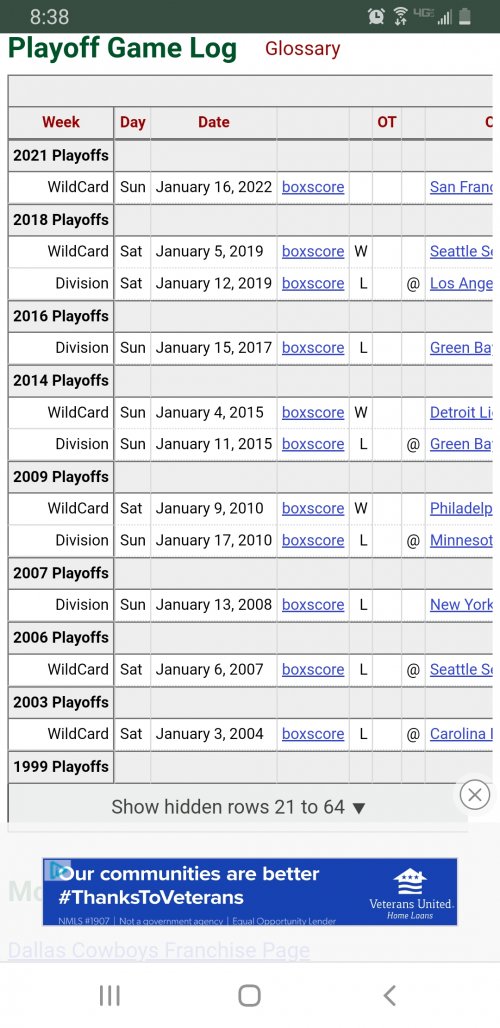
Task: Open boxscore for January 16, 2022 game
Action: [x=313, y=187]
